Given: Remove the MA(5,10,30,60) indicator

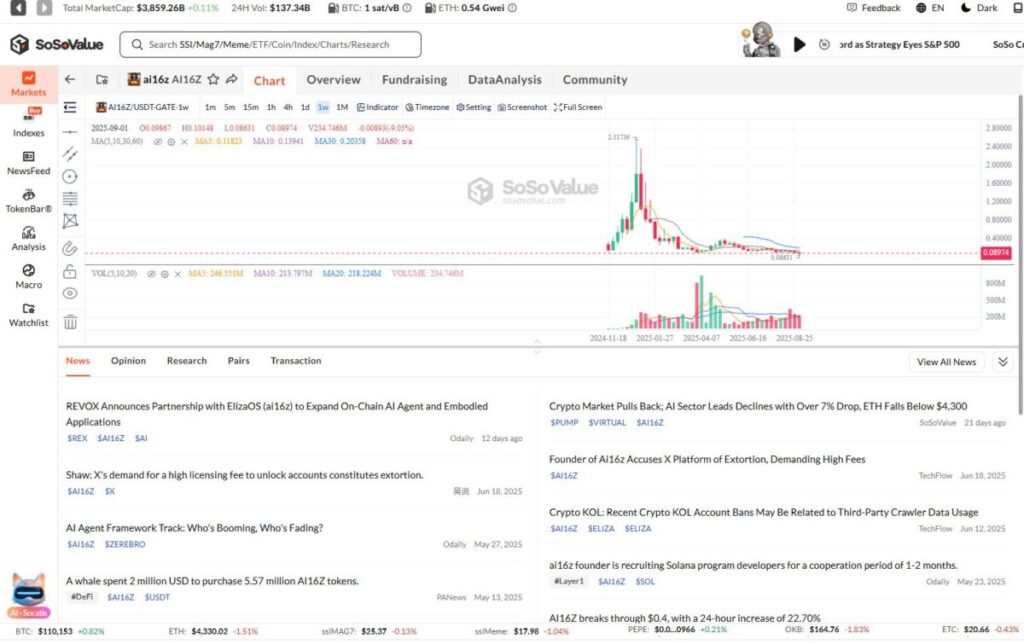Looking at the screenshot, I should (x=185, y=142).
